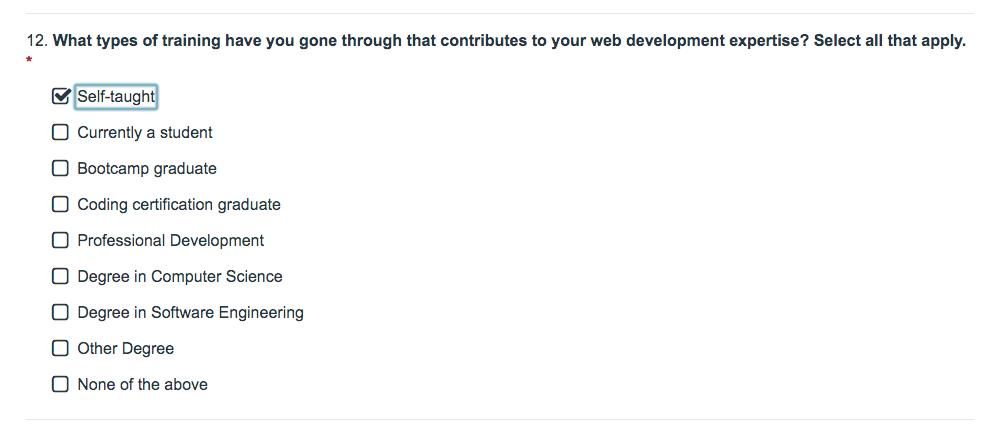This screenshot has width=982, height=425.
Task: Click the 'Professional Development' label text
Action: point(171,241)
